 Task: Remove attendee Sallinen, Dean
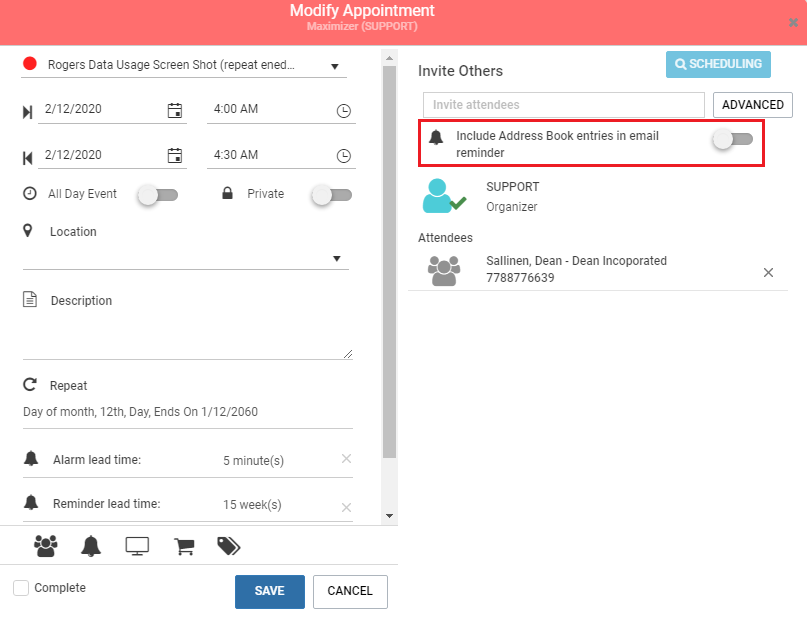click(768, 272)
